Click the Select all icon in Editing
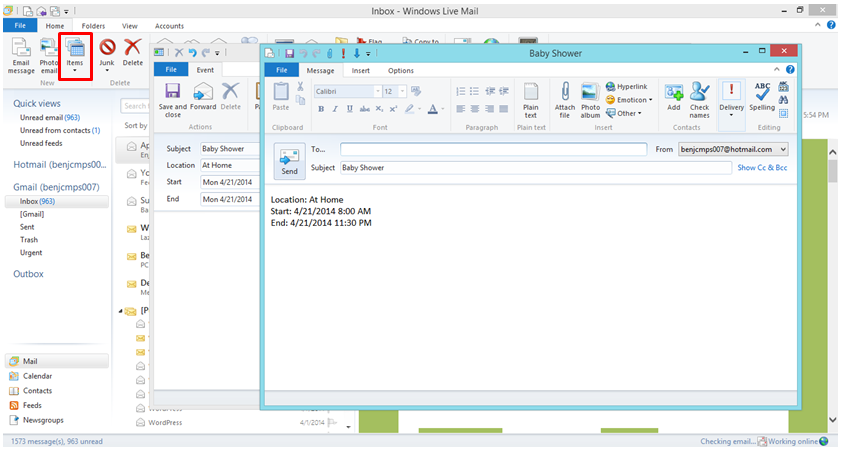 pos(784,113)
